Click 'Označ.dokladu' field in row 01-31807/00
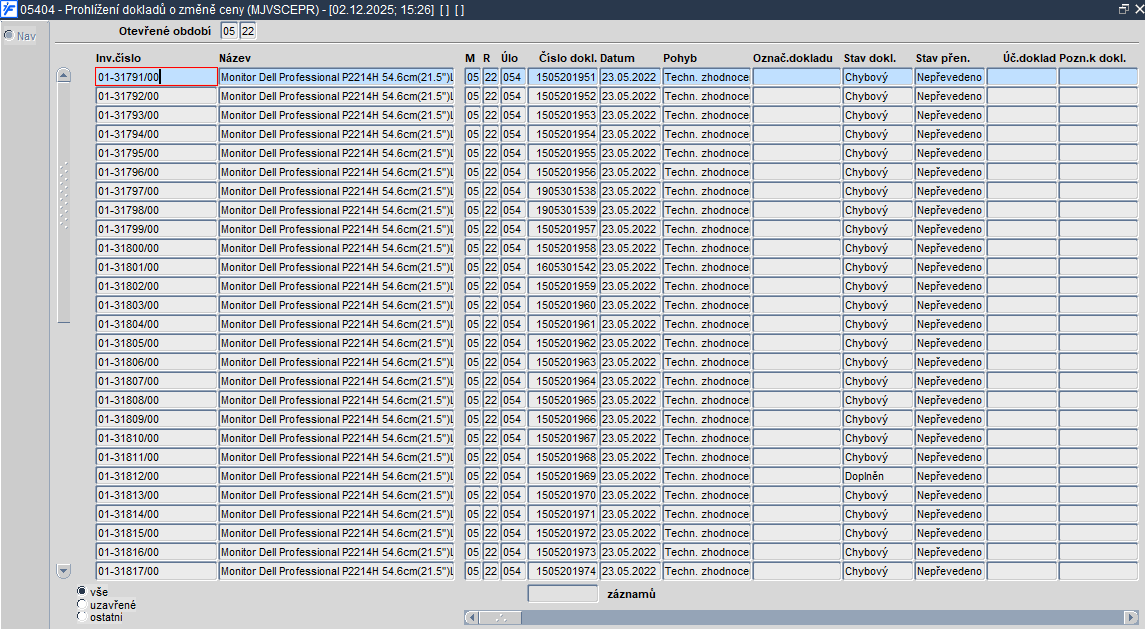 point(797,381)
